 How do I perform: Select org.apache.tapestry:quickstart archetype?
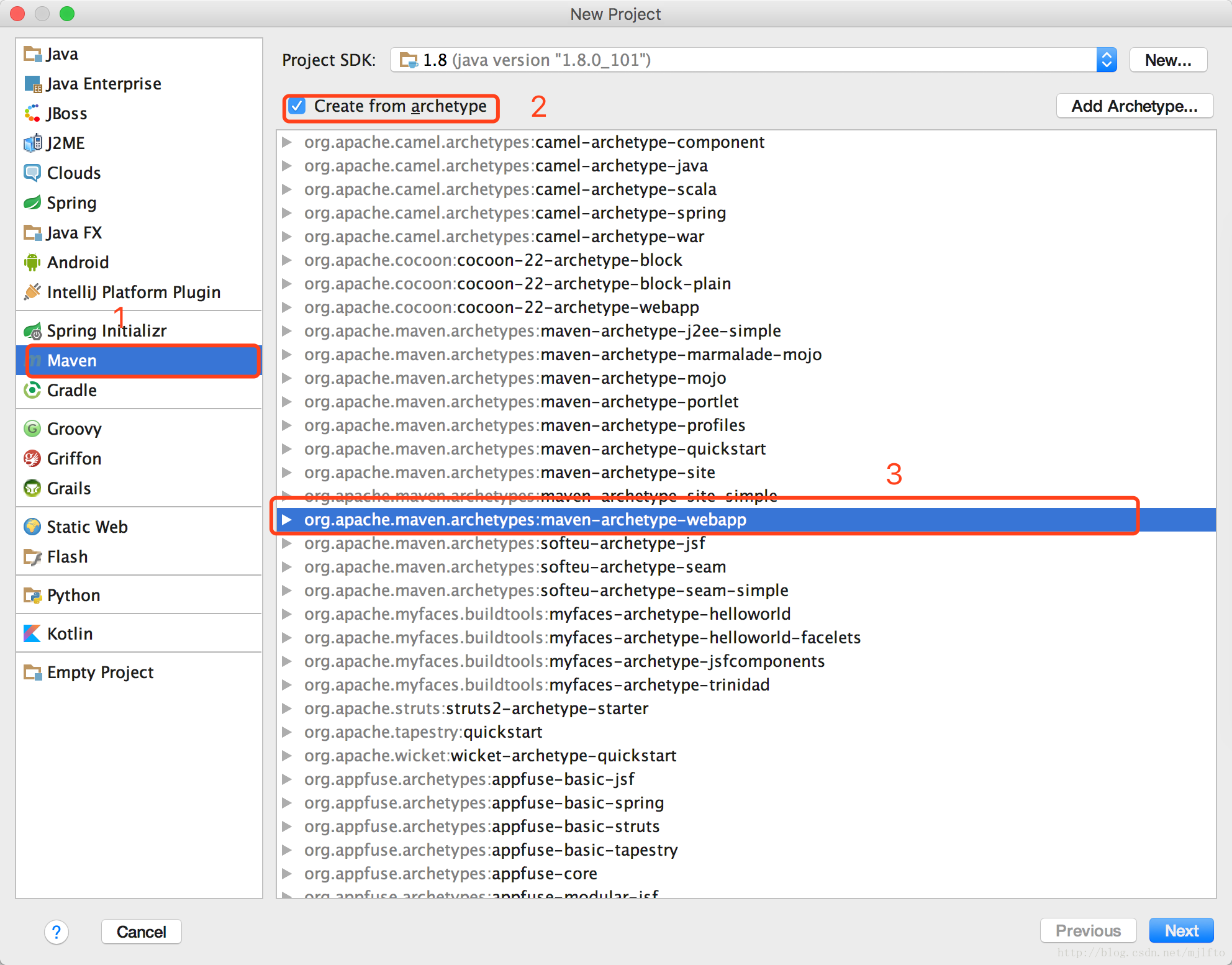[x=746, y=732]
